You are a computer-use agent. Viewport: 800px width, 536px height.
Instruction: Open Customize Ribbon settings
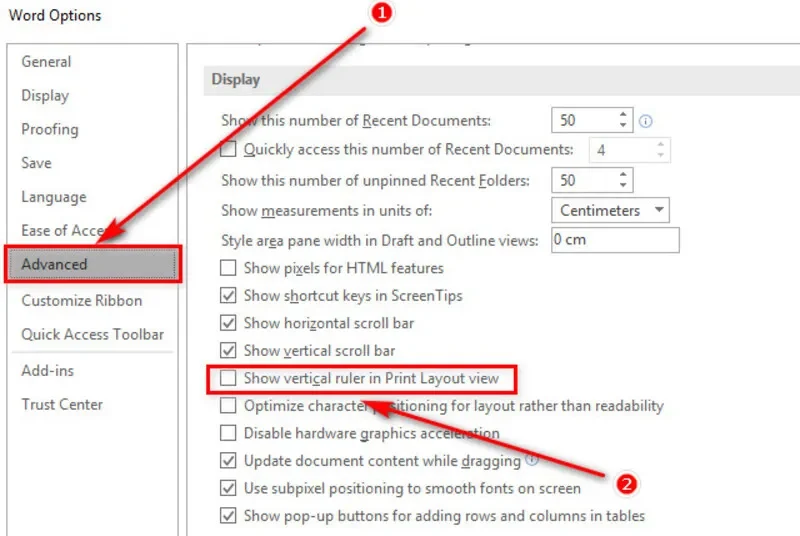82,300
